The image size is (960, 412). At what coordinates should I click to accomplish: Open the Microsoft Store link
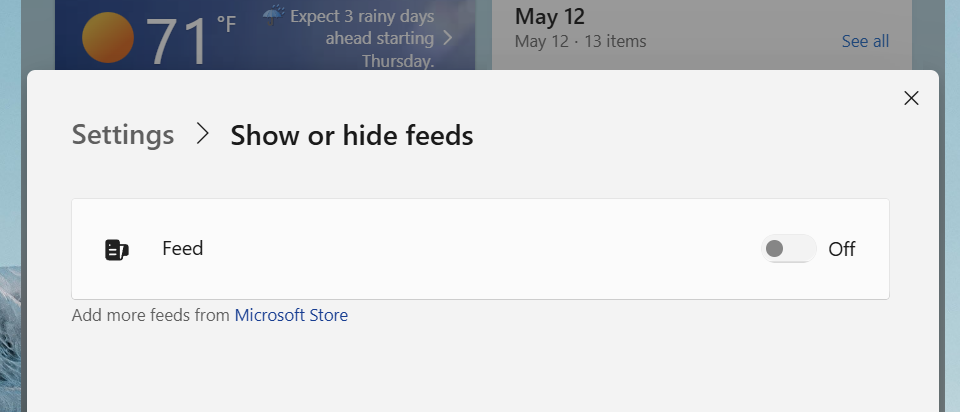(x=291, y=315)
